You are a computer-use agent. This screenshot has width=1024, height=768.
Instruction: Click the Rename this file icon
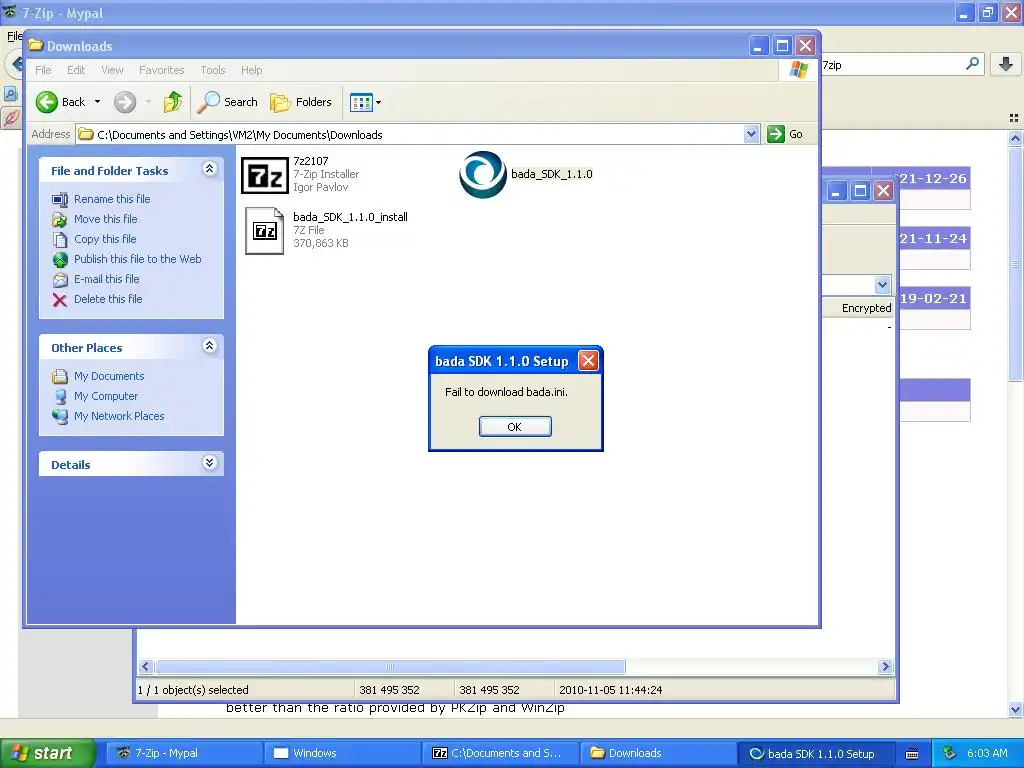(60, 199)
